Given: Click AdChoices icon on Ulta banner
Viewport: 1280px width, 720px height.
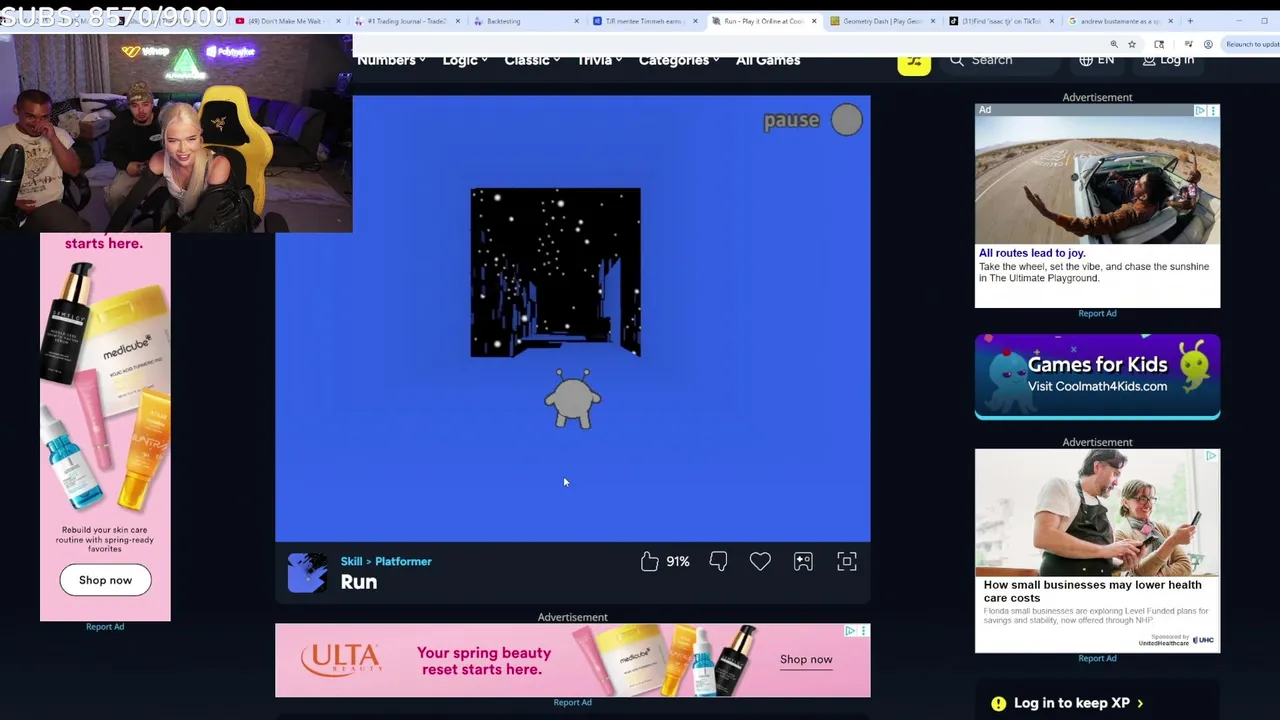Looking at the screenshot, I should (x=850, y=631).
